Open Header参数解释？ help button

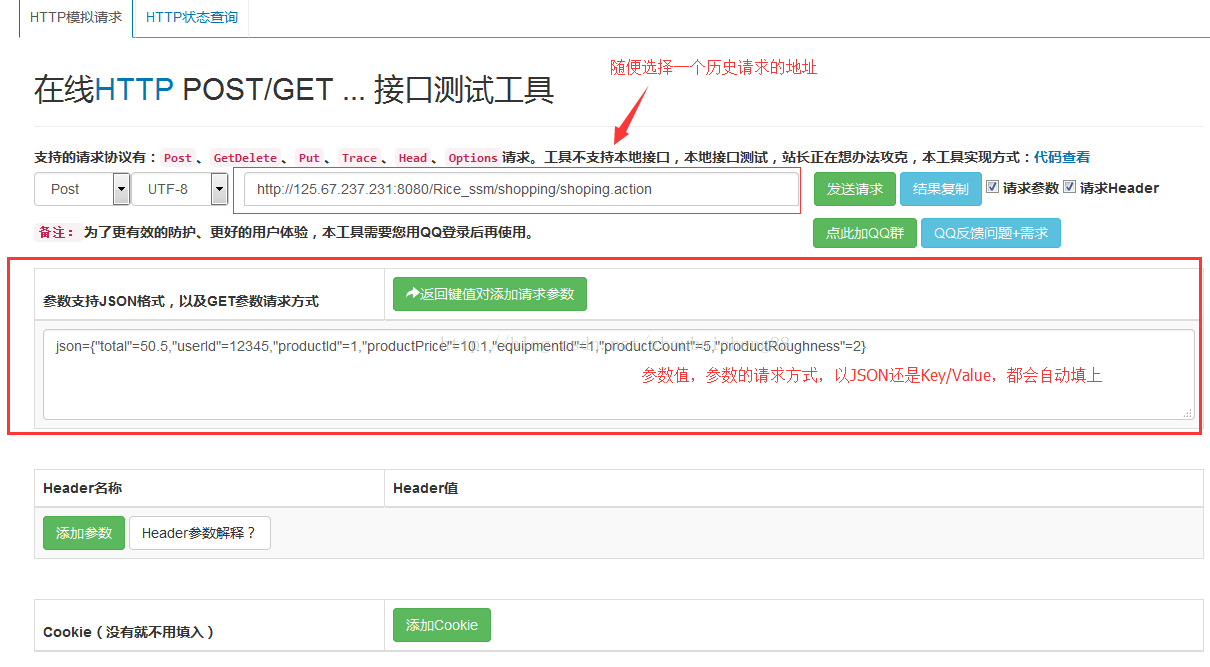point(199,533)
